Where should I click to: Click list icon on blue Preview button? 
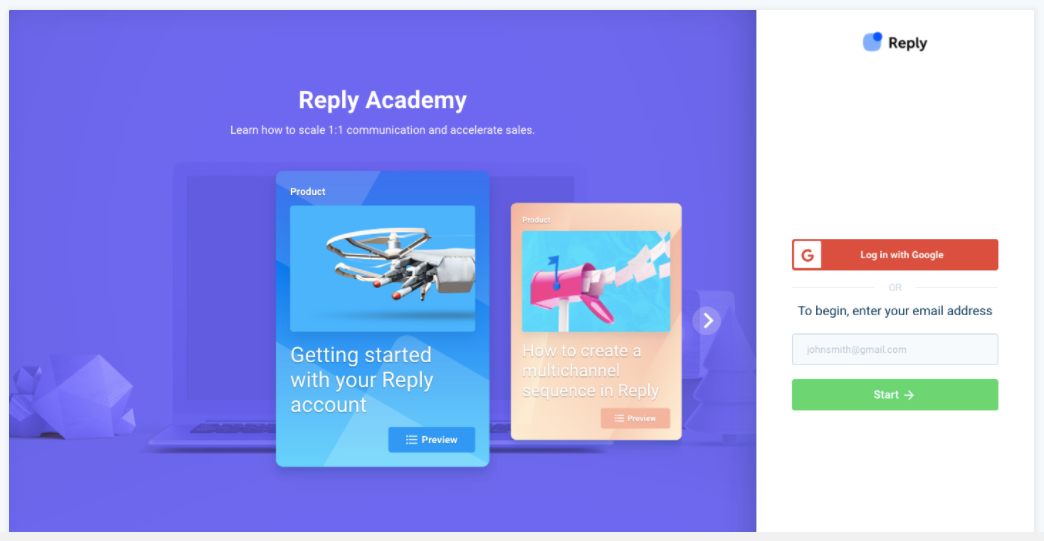411,440
